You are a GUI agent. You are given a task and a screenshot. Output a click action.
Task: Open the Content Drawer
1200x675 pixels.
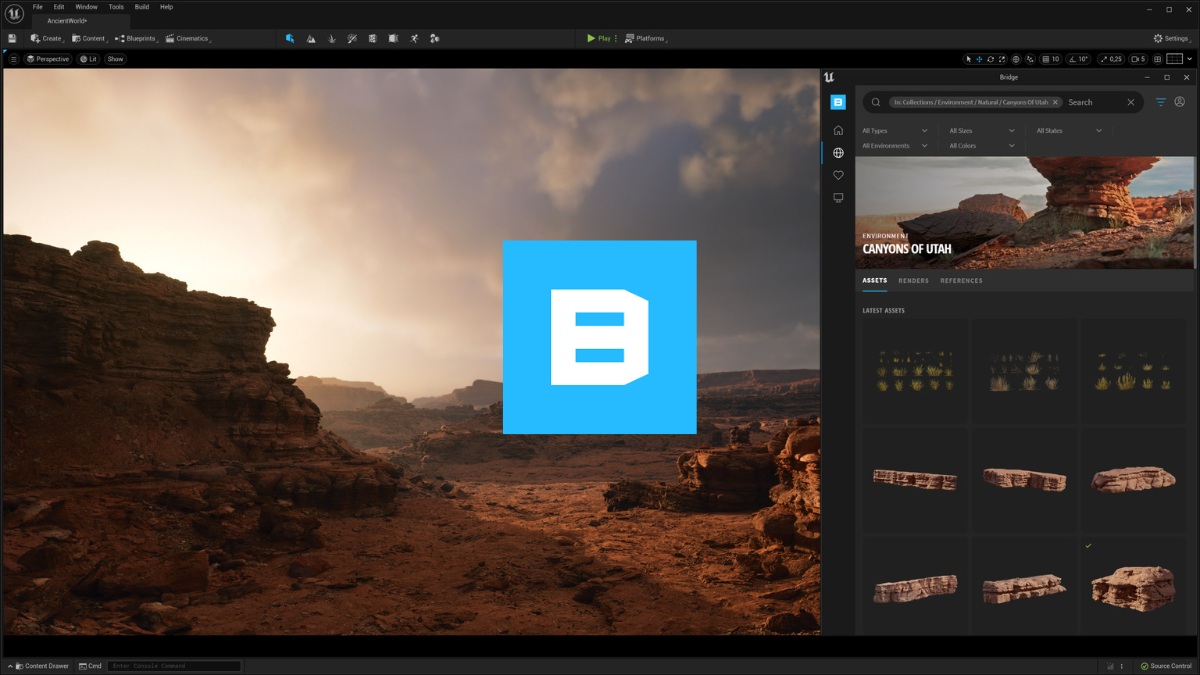click(x=41, y=666)
